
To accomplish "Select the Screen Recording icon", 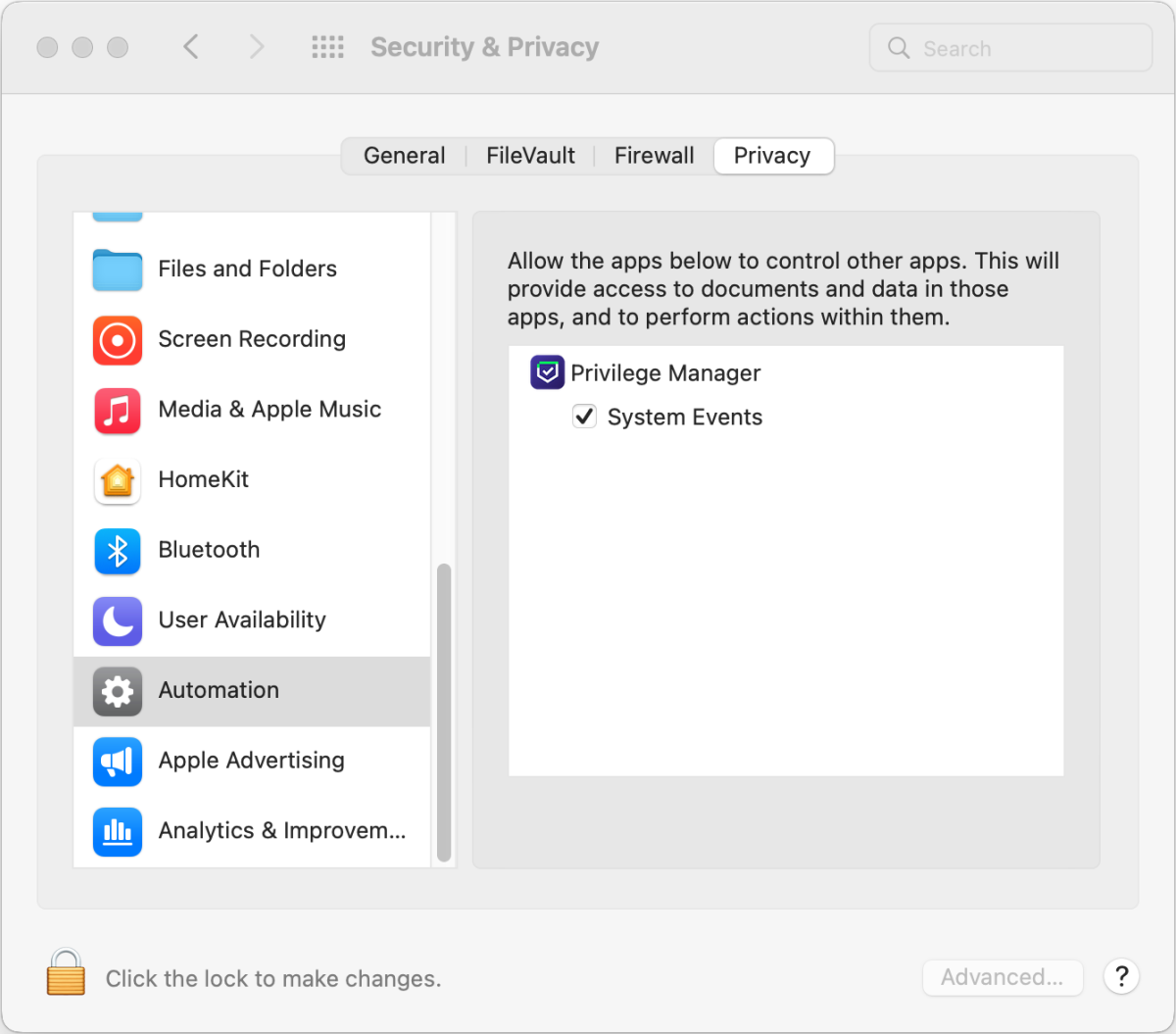I will coord(118,340).
